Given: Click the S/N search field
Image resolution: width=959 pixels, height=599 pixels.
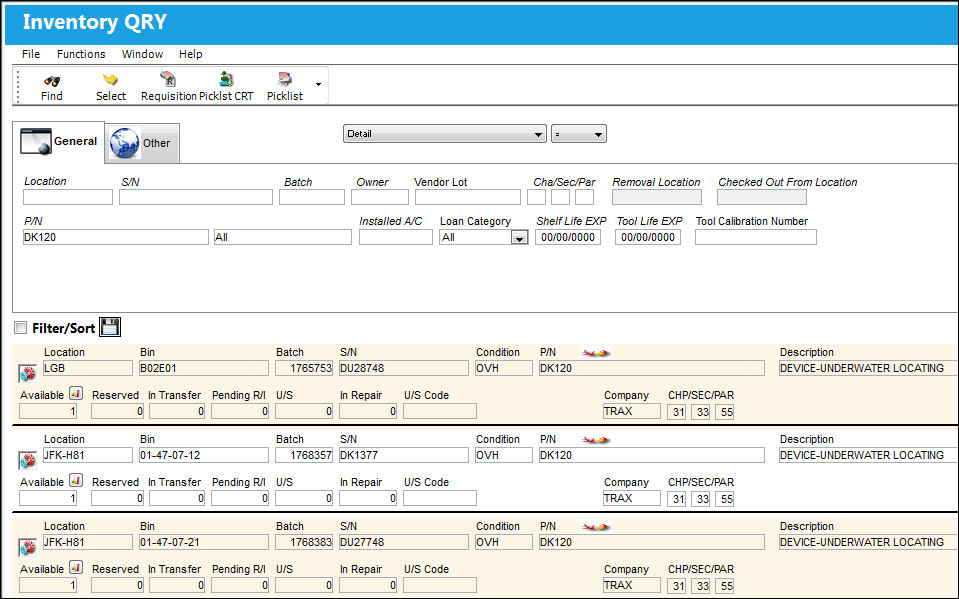Looking at the screenshot, I should click(196, 197).
